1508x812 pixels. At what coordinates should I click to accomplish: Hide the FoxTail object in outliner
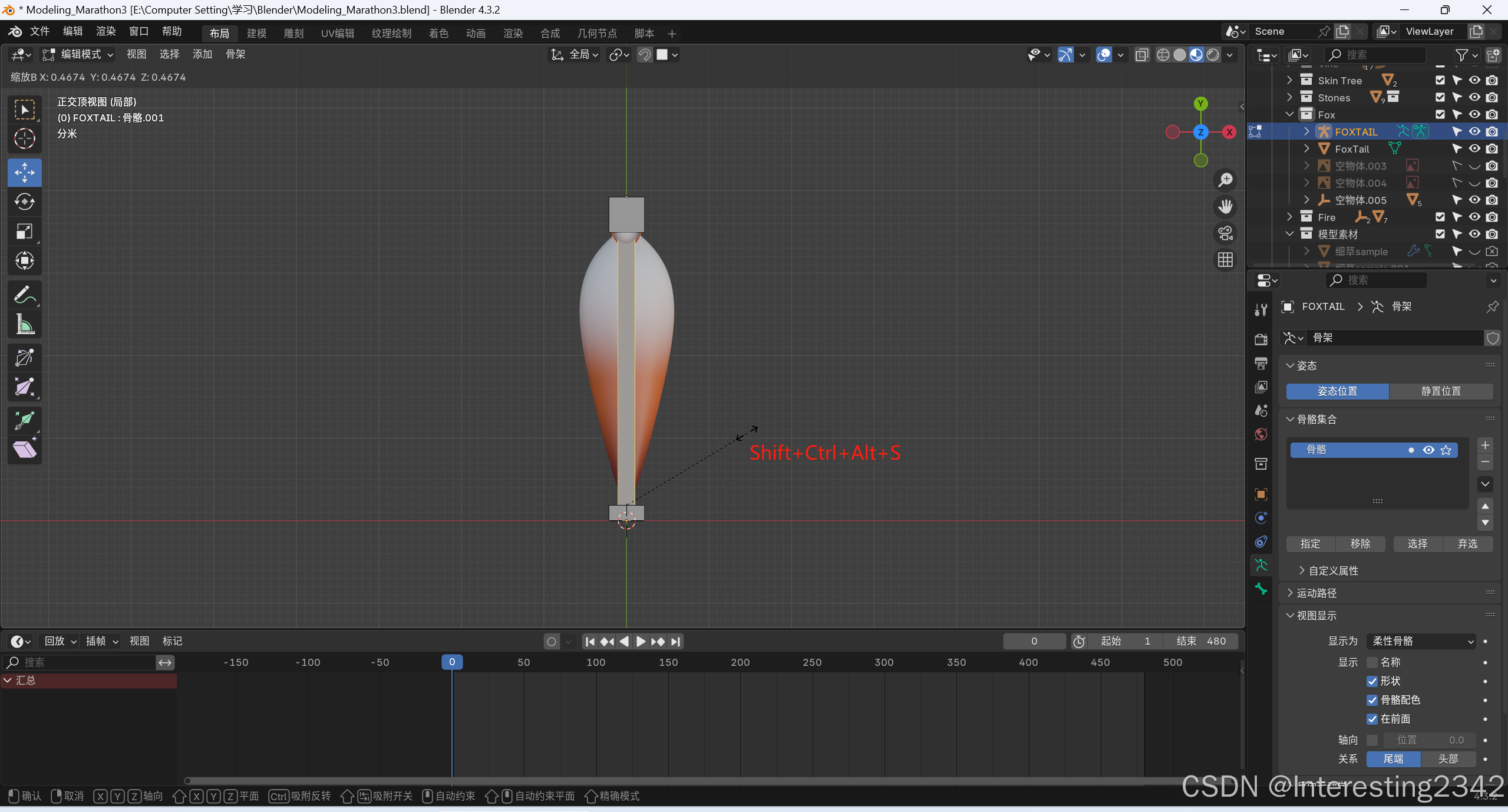[1474, 148]
